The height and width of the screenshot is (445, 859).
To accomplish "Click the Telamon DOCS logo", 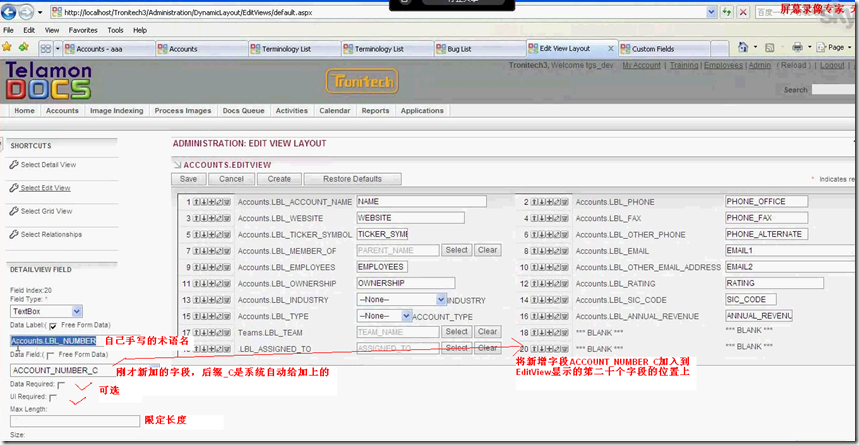I will pyautogui.click(x=48, y=81).
